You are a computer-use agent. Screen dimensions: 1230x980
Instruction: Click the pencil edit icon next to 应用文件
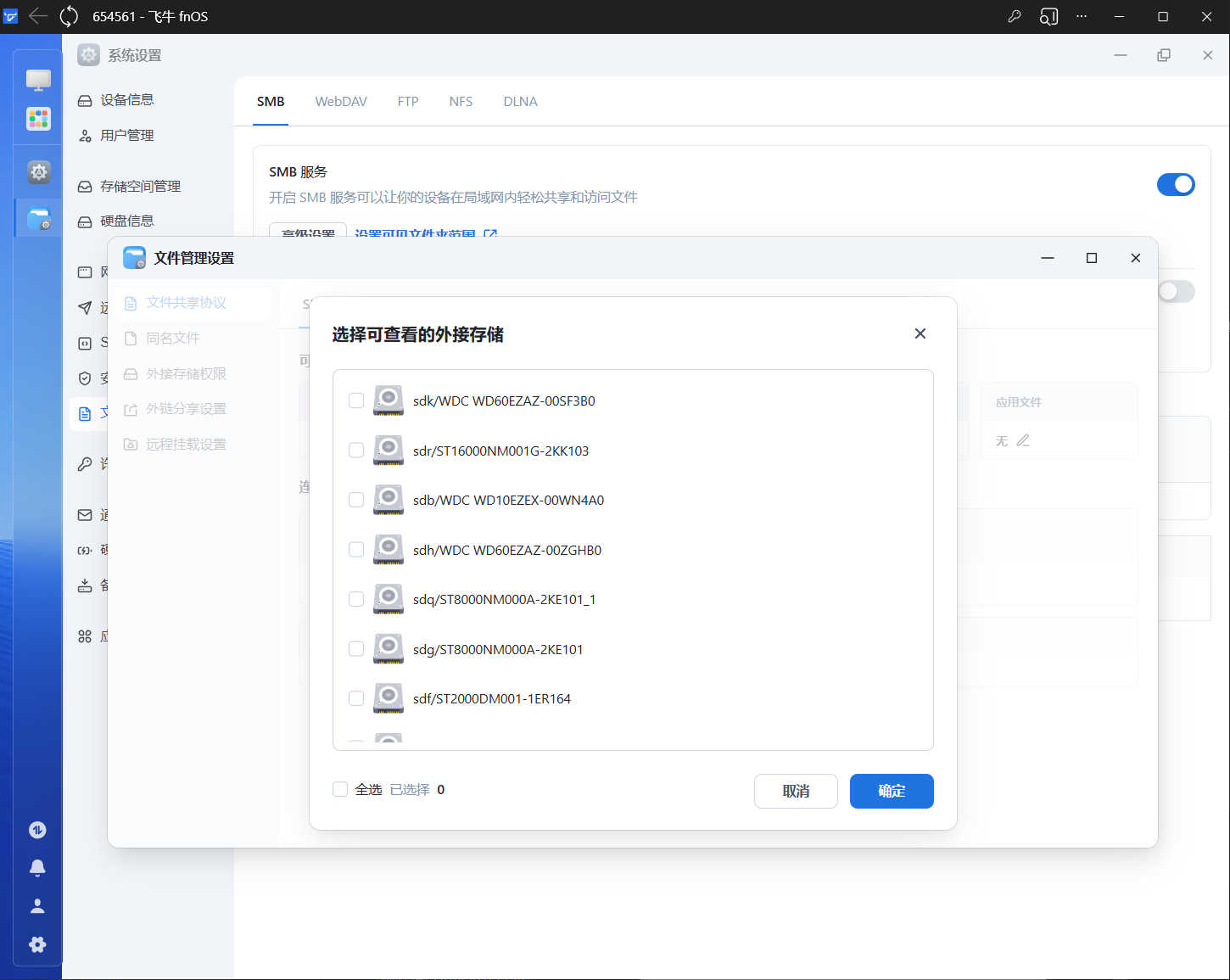[x=1024, y=440]
